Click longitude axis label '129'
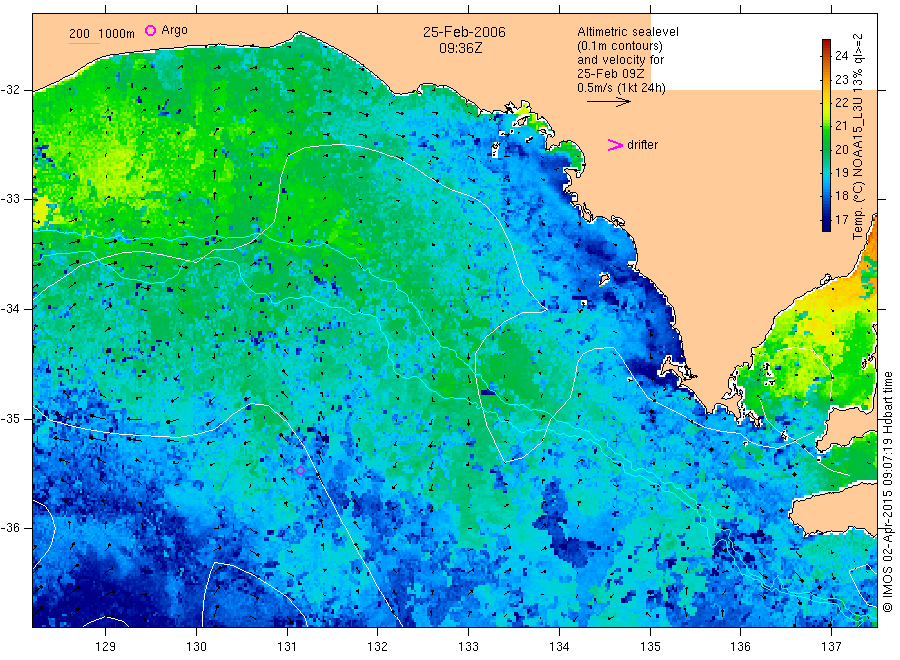 (106, 647)
